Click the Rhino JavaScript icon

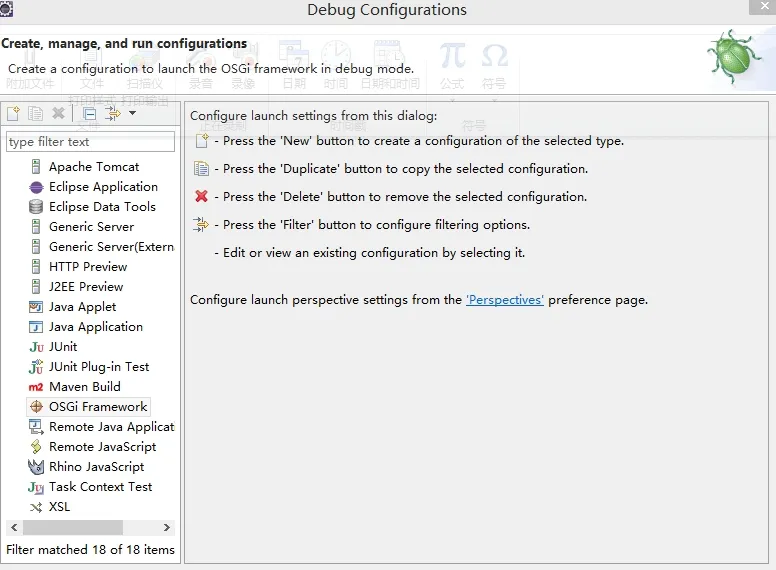click(x=36, y=467)
